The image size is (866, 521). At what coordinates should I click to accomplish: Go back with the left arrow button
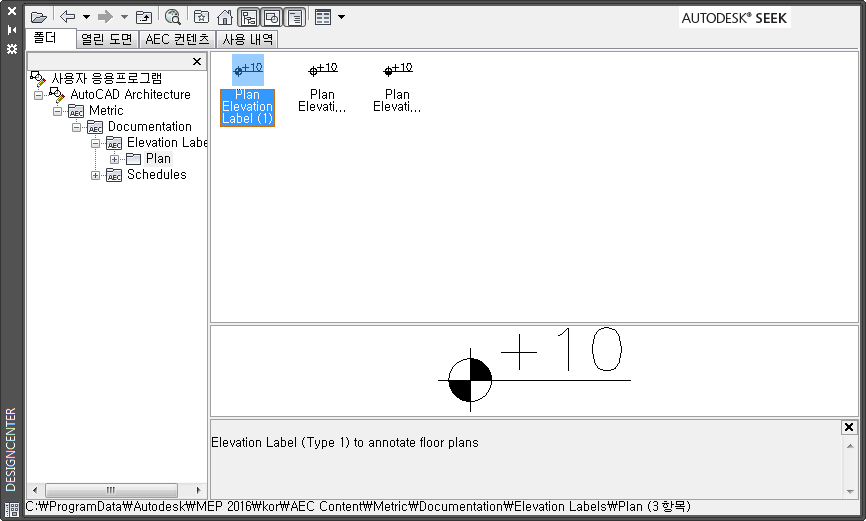pyautogui.click(x=68, y=17)
